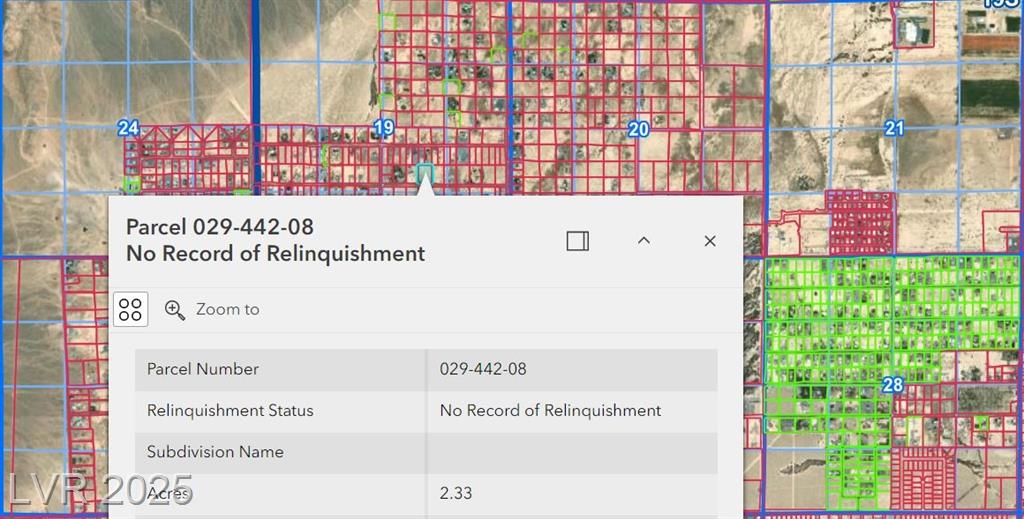Click section label 24 on map
The image size is (1024, 519).
click(129, 128)
